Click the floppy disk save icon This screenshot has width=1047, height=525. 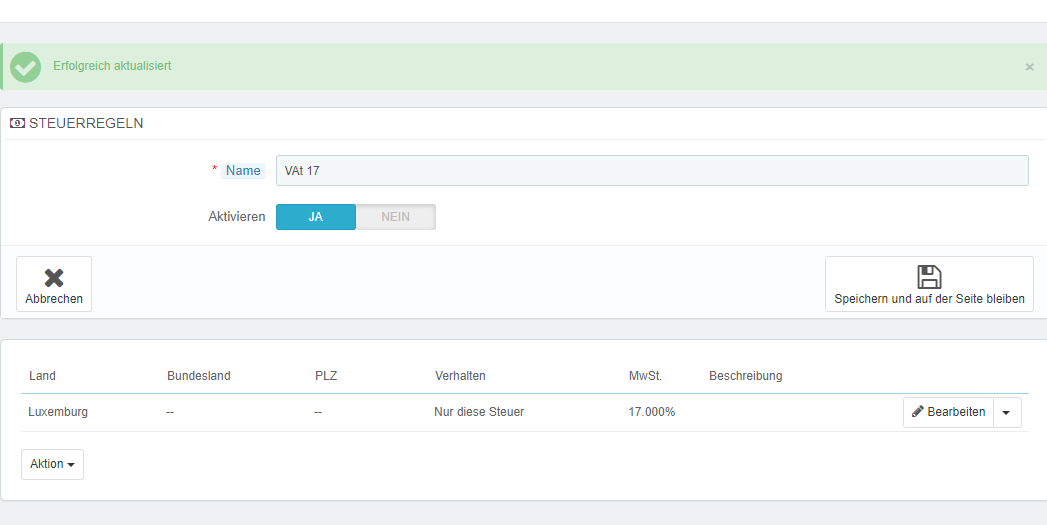[x=929, y=277]
